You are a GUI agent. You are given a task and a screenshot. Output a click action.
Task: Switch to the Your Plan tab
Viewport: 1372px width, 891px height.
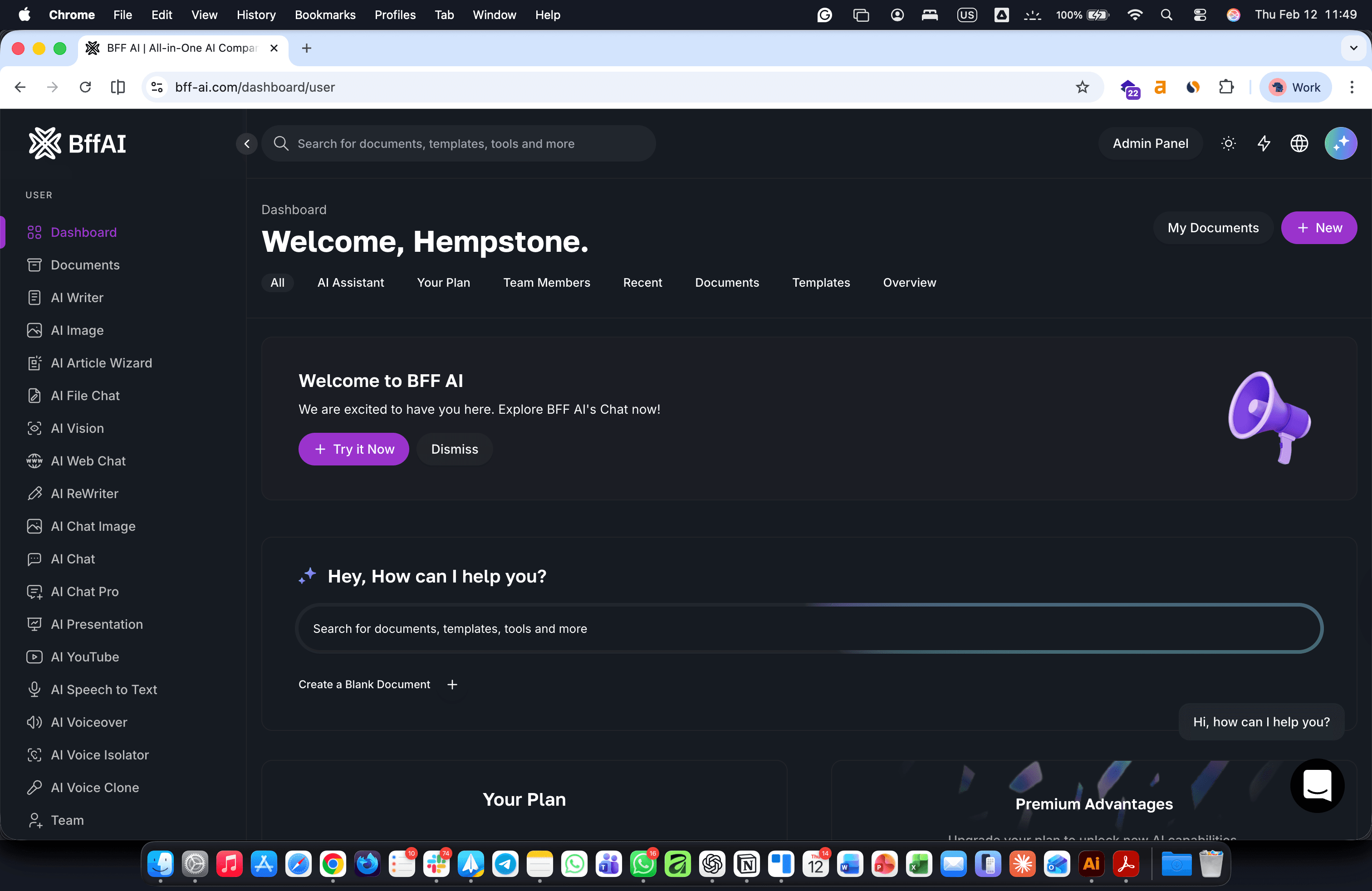[443, 282]
